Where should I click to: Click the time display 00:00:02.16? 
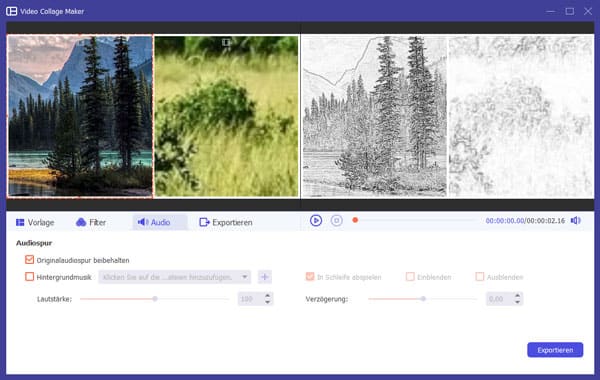tap(546, 221)
